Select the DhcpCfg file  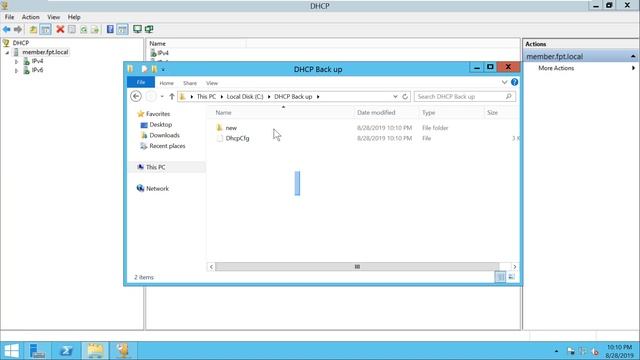click(237, 138)
